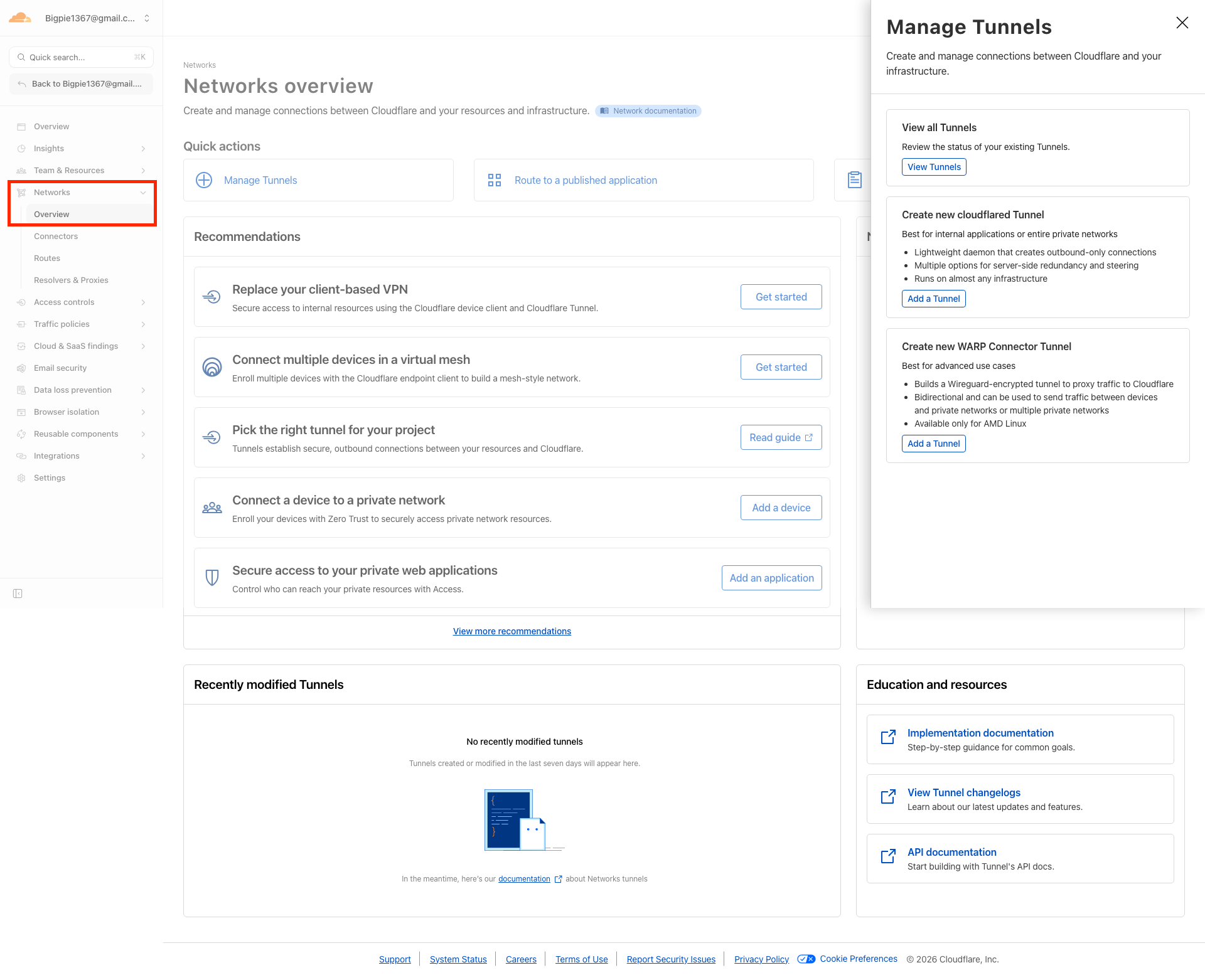The image size is (1205, 980).
Task: Collapse the Networks section chevron
Action: click(143, 193)
